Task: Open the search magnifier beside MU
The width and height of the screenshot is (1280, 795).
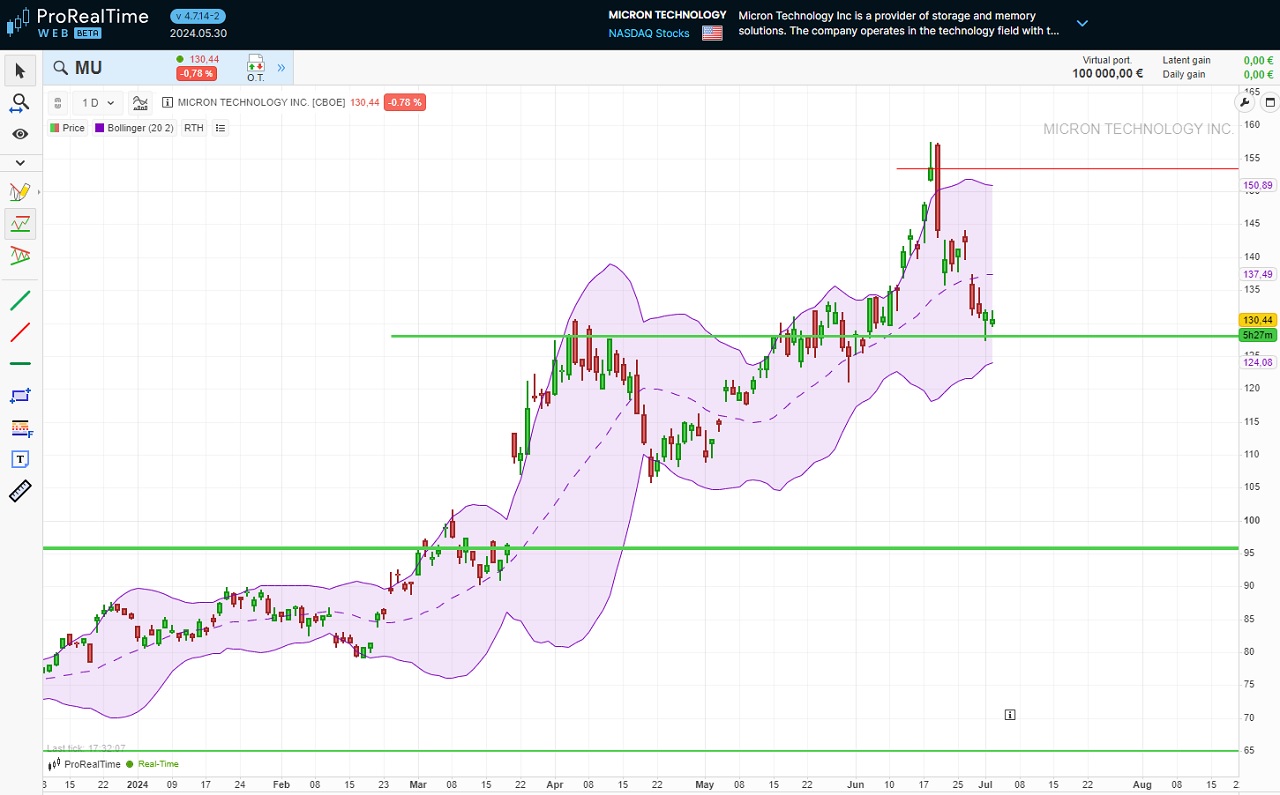Action: pos(60,68)
